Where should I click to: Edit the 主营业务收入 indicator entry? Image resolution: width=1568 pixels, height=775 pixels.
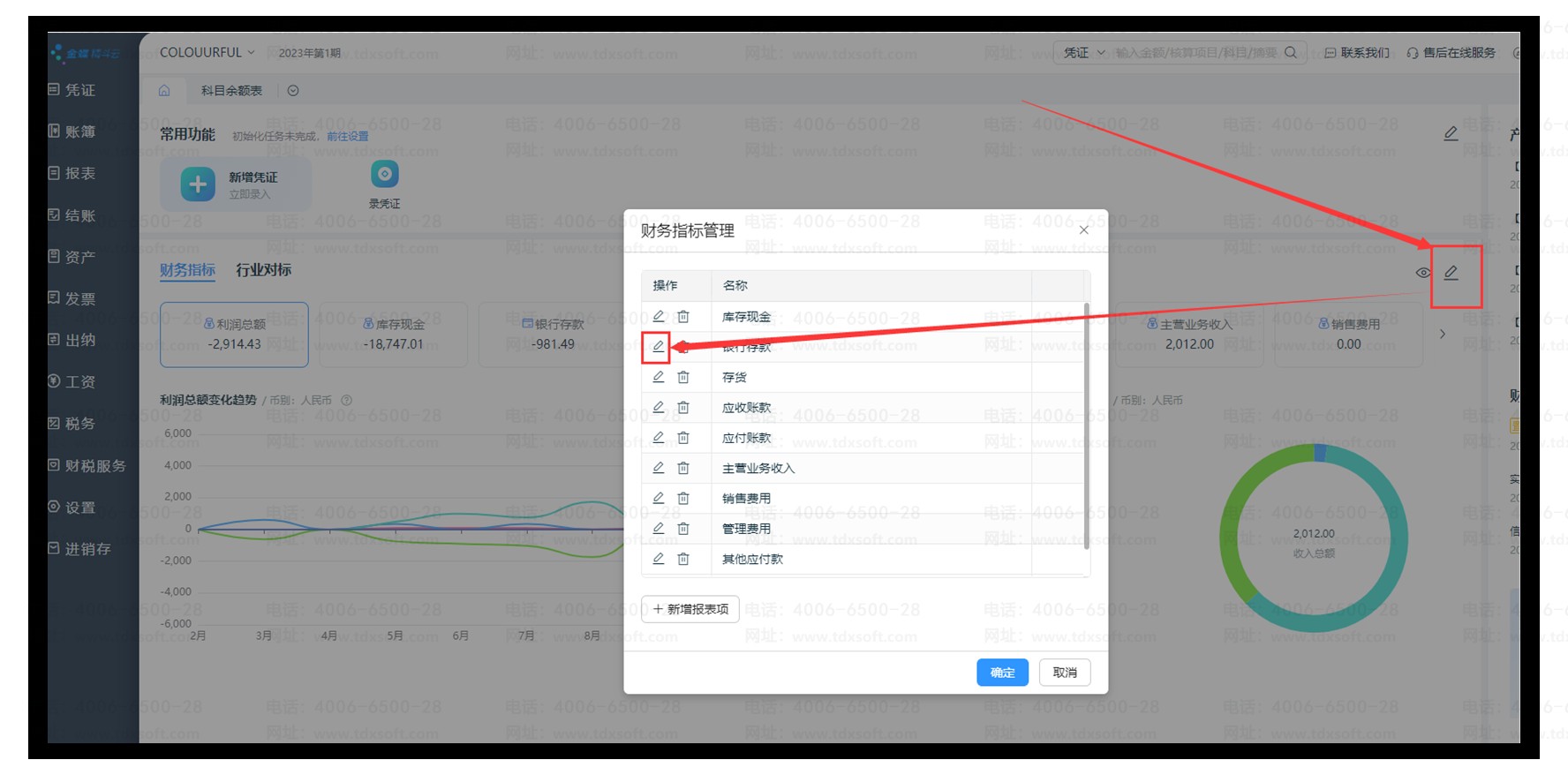(x=658, y=468)
